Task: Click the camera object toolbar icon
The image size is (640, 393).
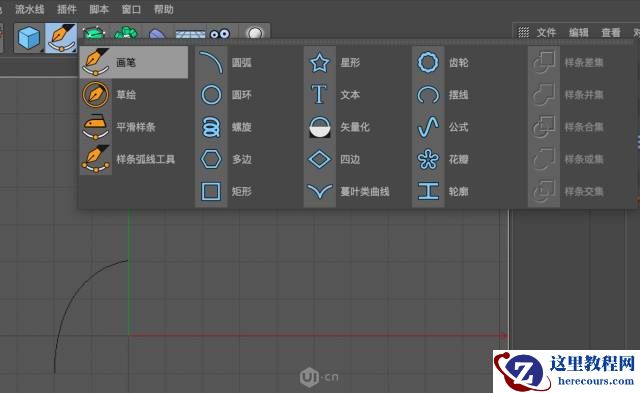Action: click(x=220, y=33)
